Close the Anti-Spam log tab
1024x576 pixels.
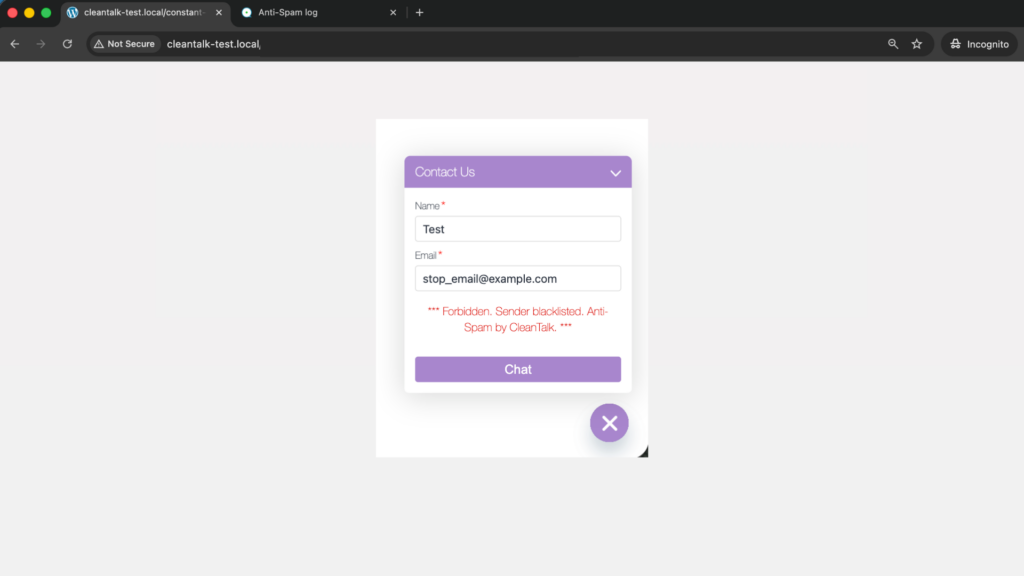[x=393, y=12]
